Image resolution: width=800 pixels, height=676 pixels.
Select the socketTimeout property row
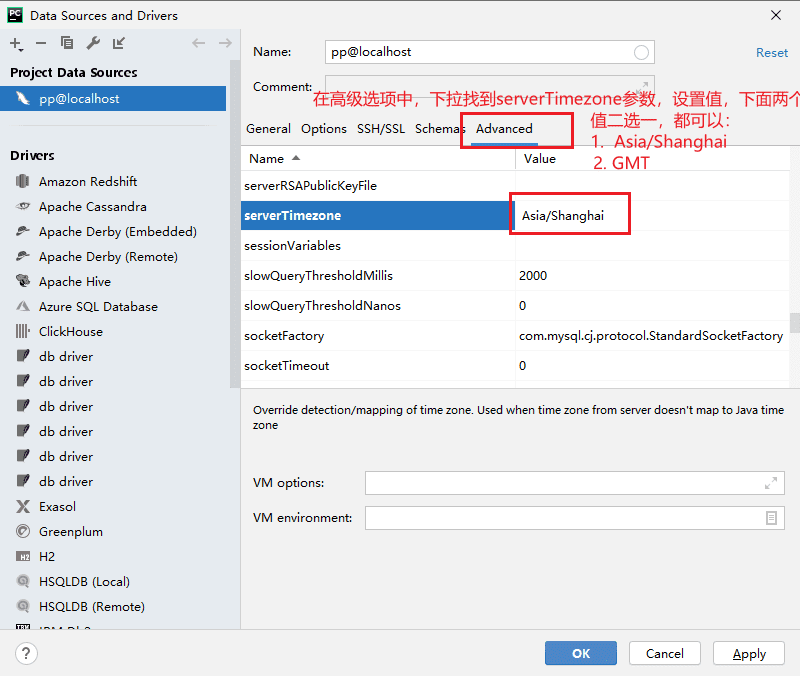(x=378, y=366)
